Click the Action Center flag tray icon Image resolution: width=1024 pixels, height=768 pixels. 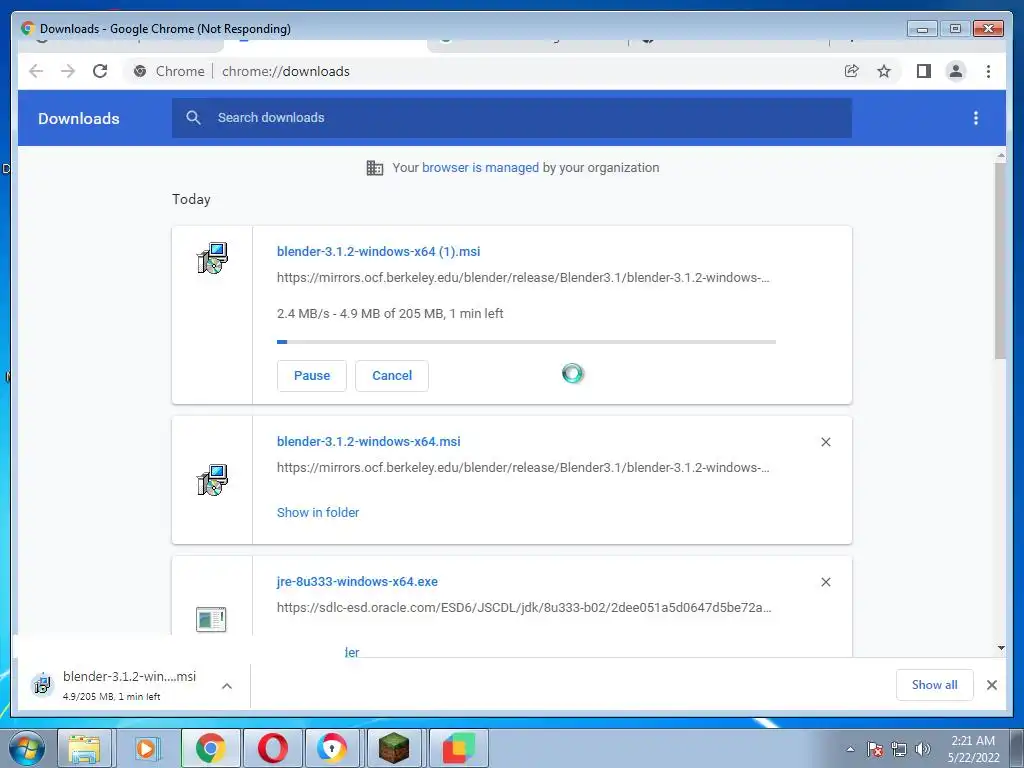874,749
